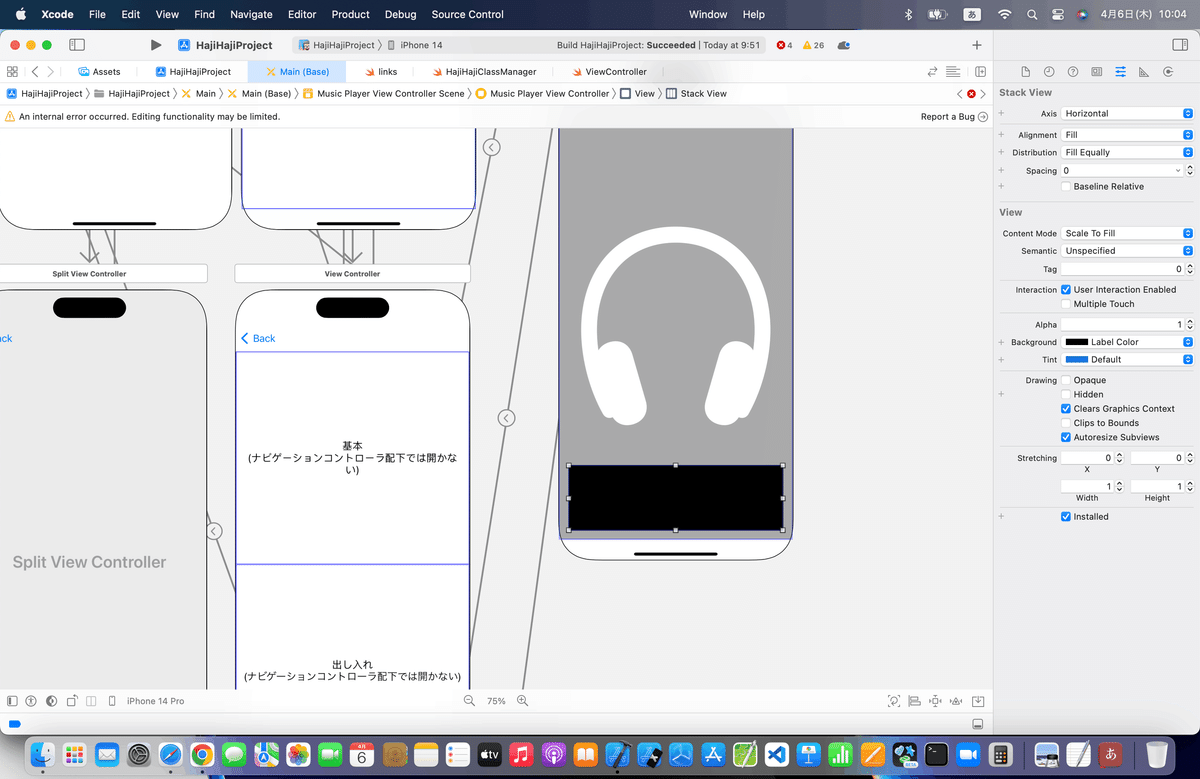Enable Clips to Bounds
This screenshot has width=1200, height=779.
pyautogui.click(x=1066, y=423)
